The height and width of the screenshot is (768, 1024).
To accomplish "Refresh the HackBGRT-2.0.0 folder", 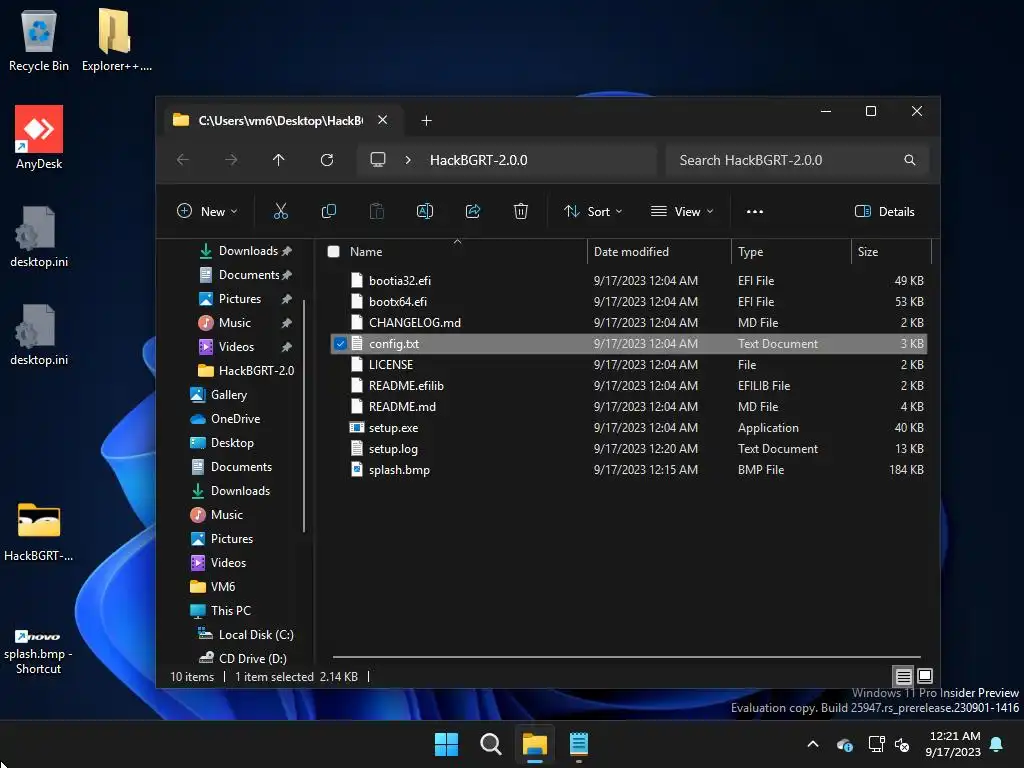I will (x=327, y=160).
